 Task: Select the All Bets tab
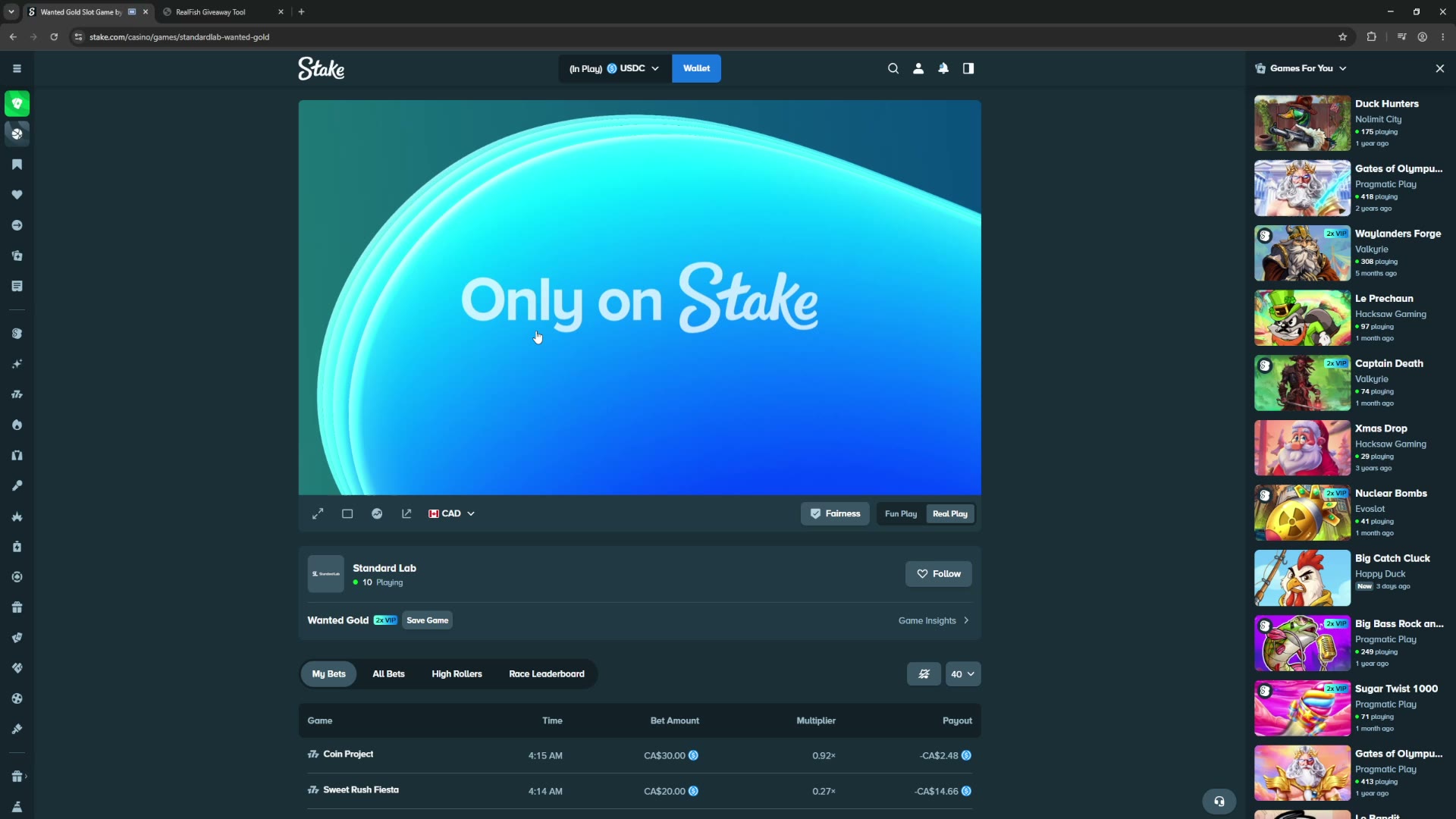coord(388,674)
